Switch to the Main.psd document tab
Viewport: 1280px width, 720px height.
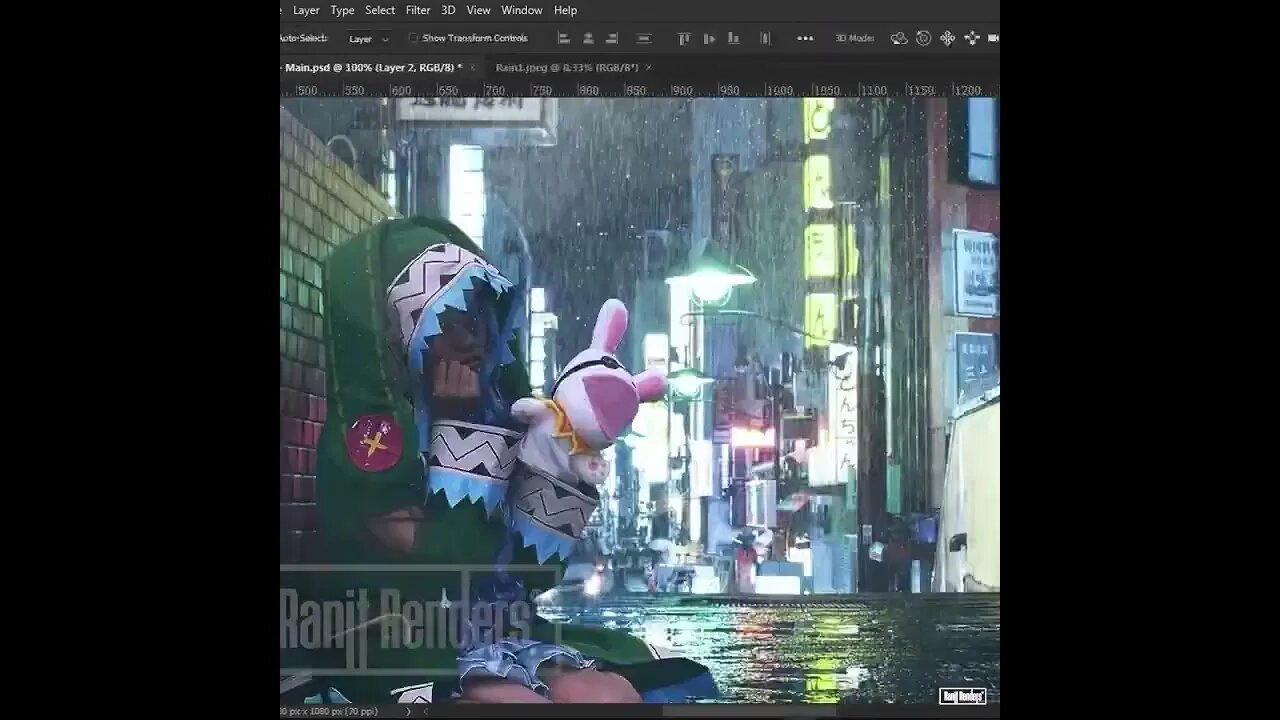pyautogui.click(x=373, y=67)
